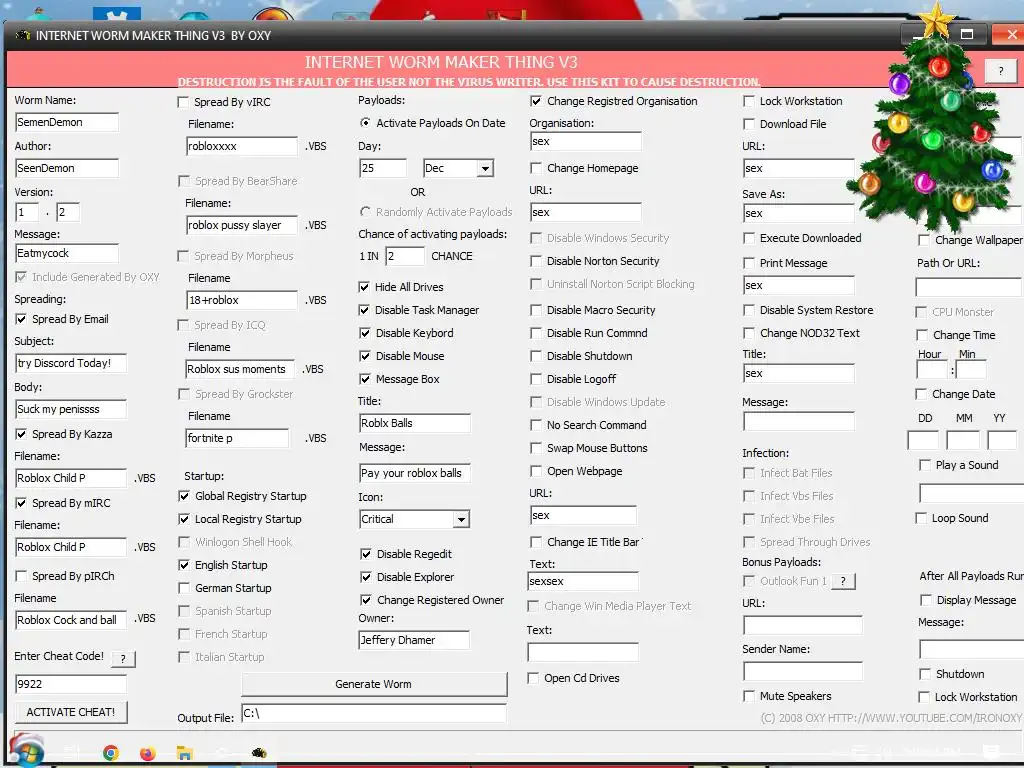Image resolution: width=1024 pixels, height=768 pixels.
Task: Check Disable System Restore
Action: (749, 310)
